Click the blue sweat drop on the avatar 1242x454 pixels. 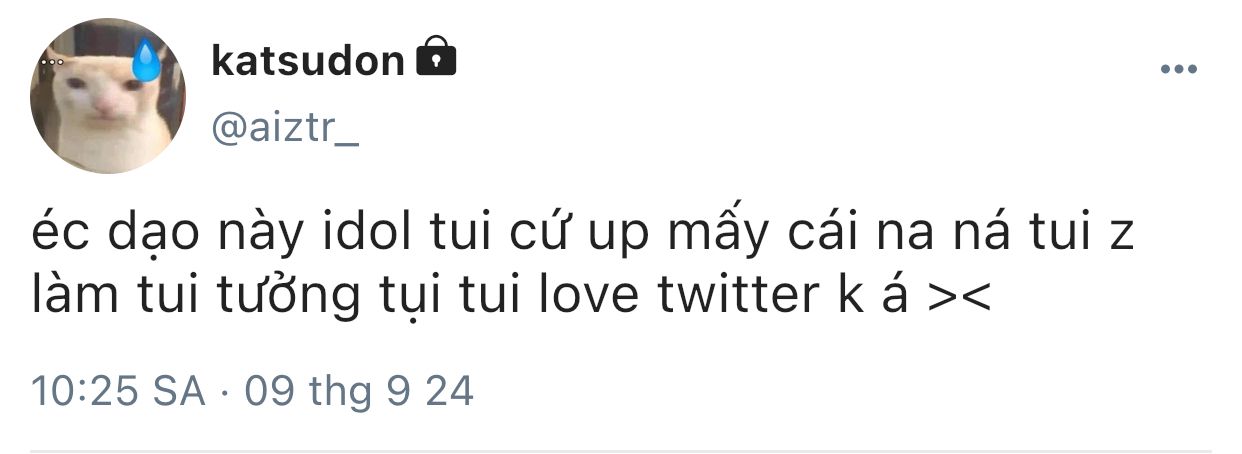point(146,62)
